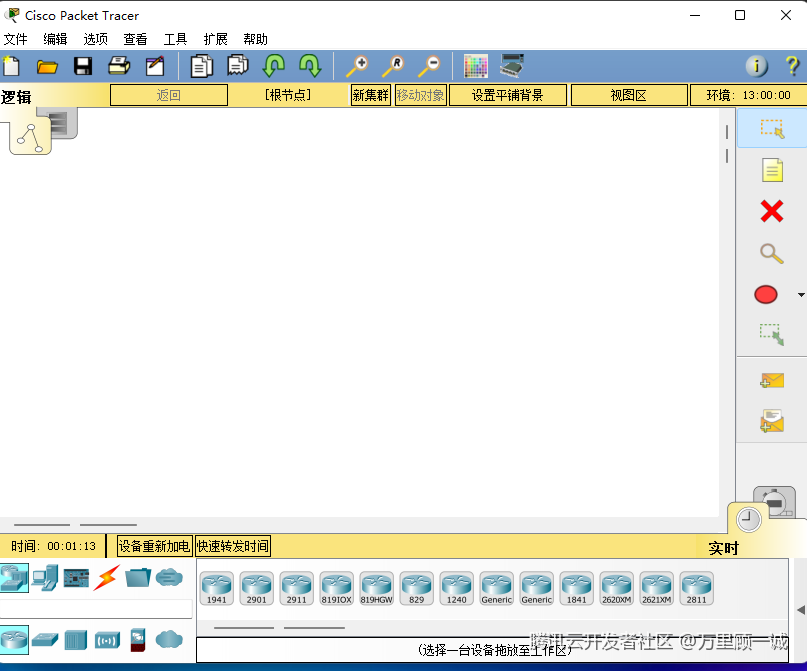Open the help question mark icon
Image resolution: width=807 pixels, height=671 pixels.
tap(792, 66)
